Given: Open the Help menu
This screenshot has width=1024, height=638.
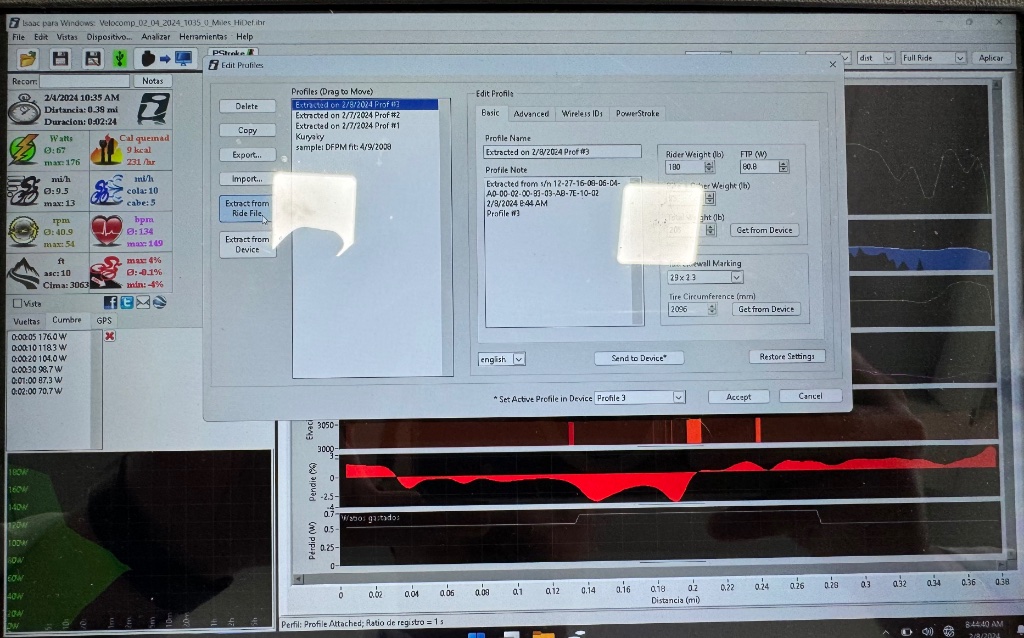Looking at the screenshot, I should pos(244,37).
